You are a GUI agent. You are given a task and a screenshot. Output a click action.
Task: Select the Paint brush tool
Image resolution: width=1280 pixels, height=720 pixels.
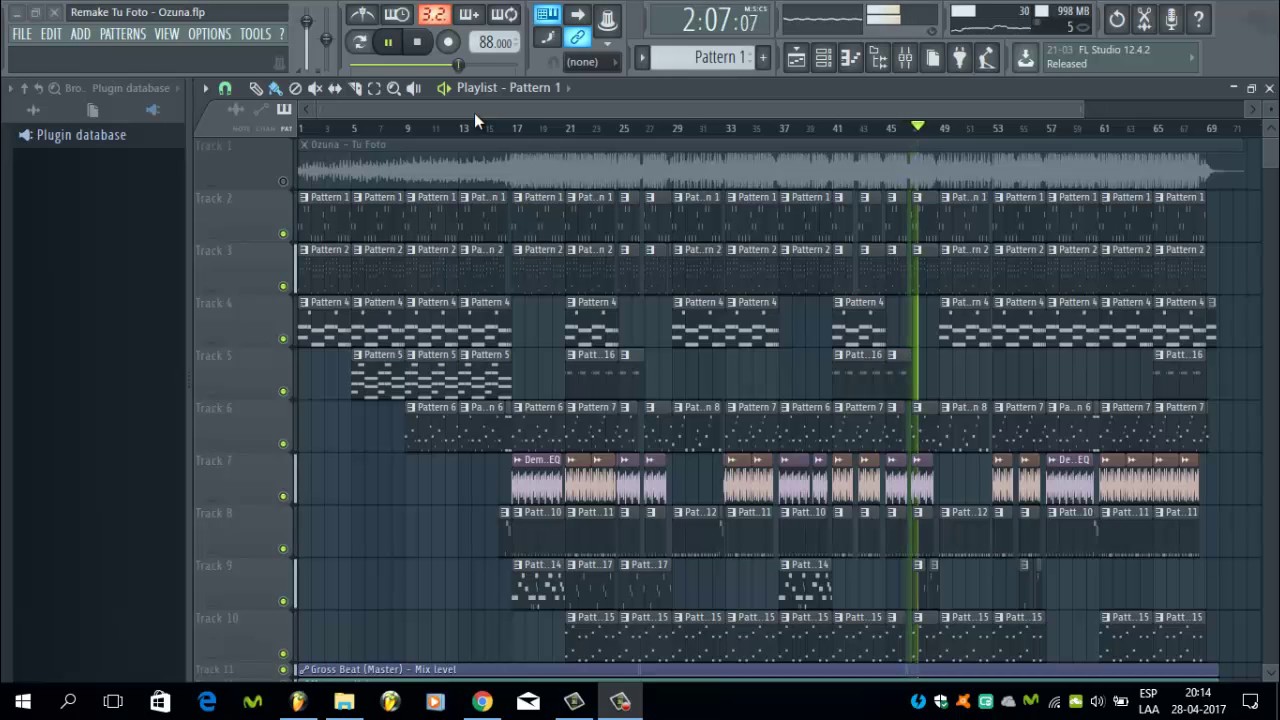click(x=275, y=88)
